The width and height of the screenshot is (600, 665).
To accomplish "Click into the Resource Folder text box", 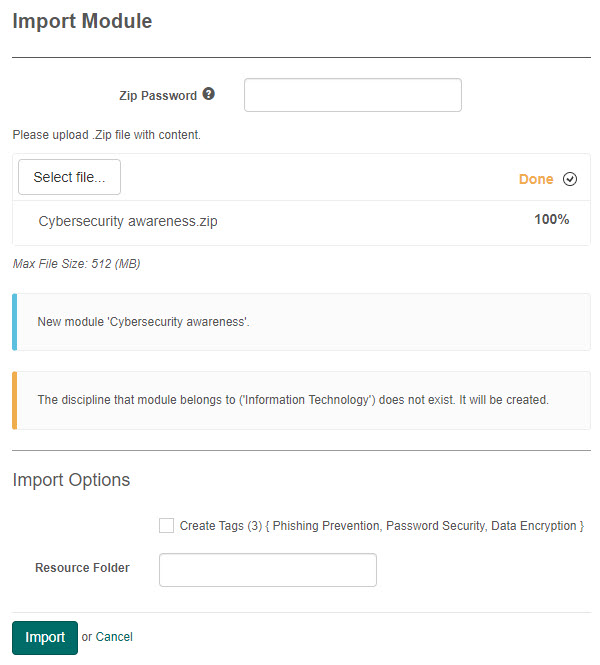I will (x=267, y=569).
